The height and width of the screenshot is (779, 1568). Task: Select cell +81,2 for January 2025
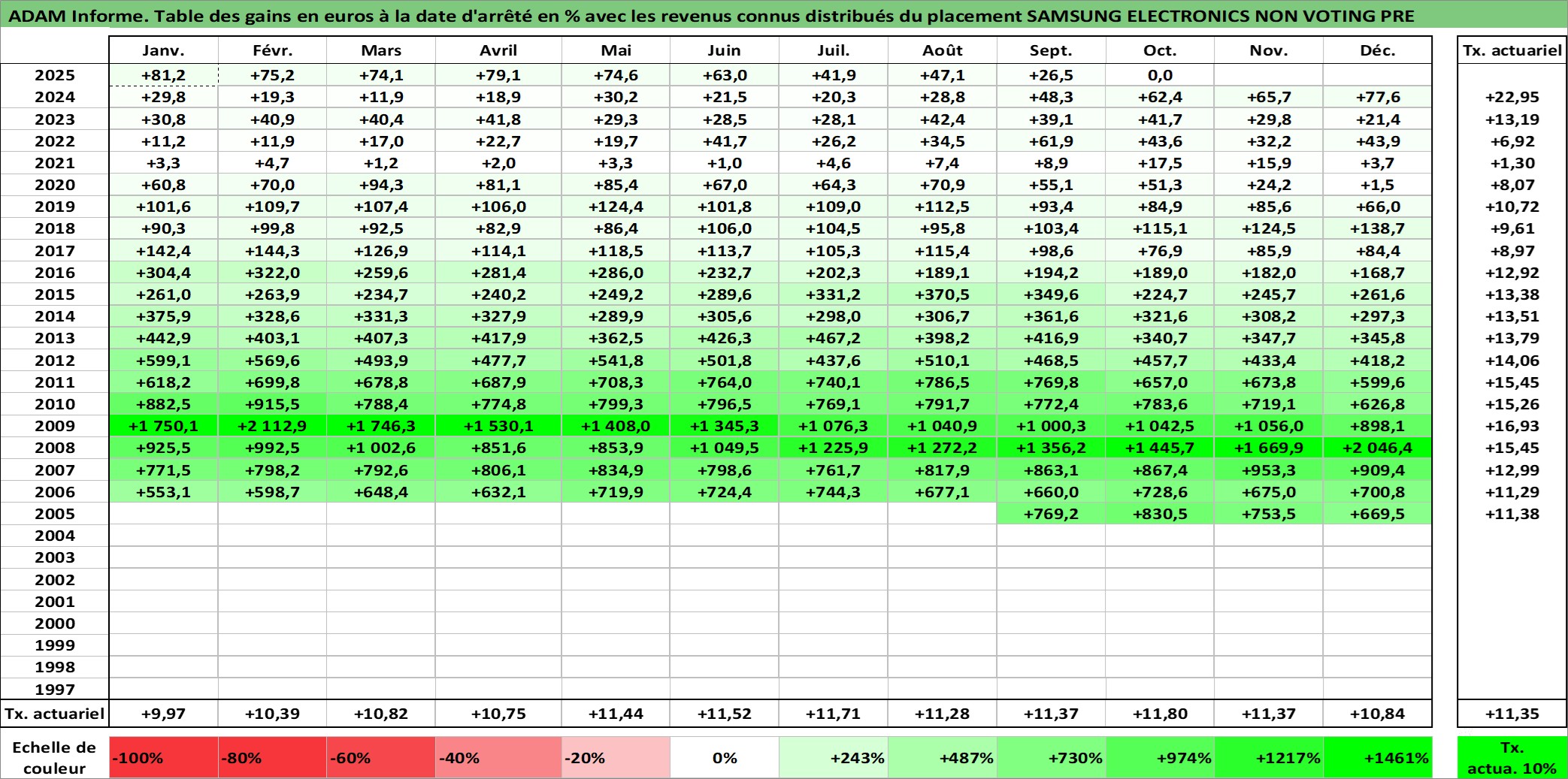click(x=164, y=75)
